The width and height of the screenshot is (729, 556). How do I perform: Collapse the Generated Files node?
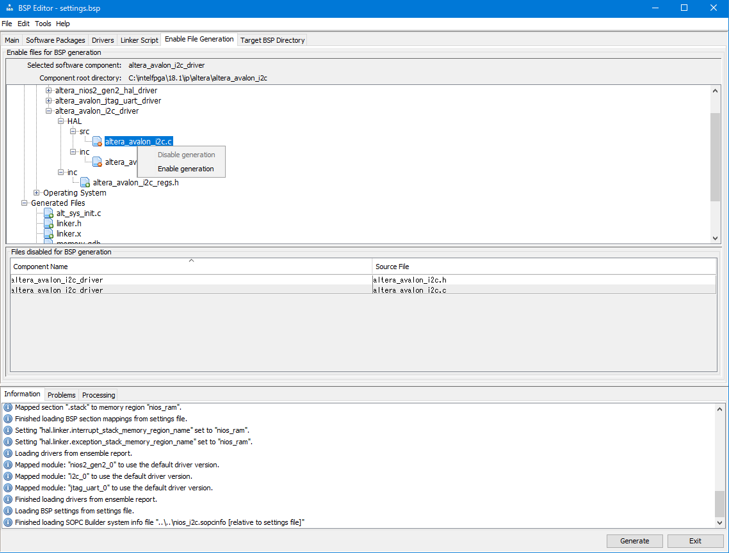tap(24, 203)
